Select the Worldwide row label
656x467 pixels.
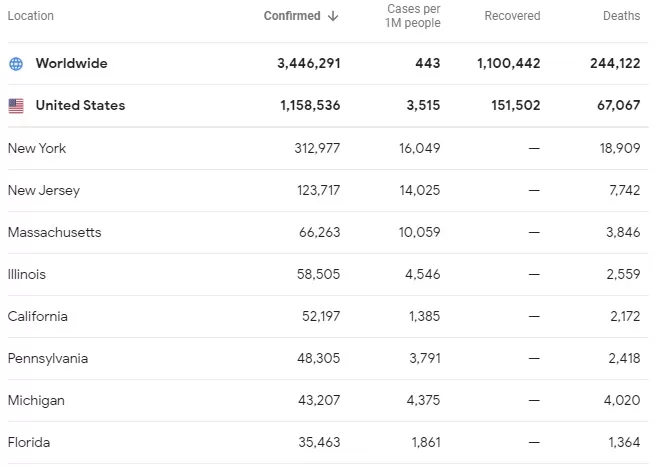pyautogui.click(x=72, y=64)
